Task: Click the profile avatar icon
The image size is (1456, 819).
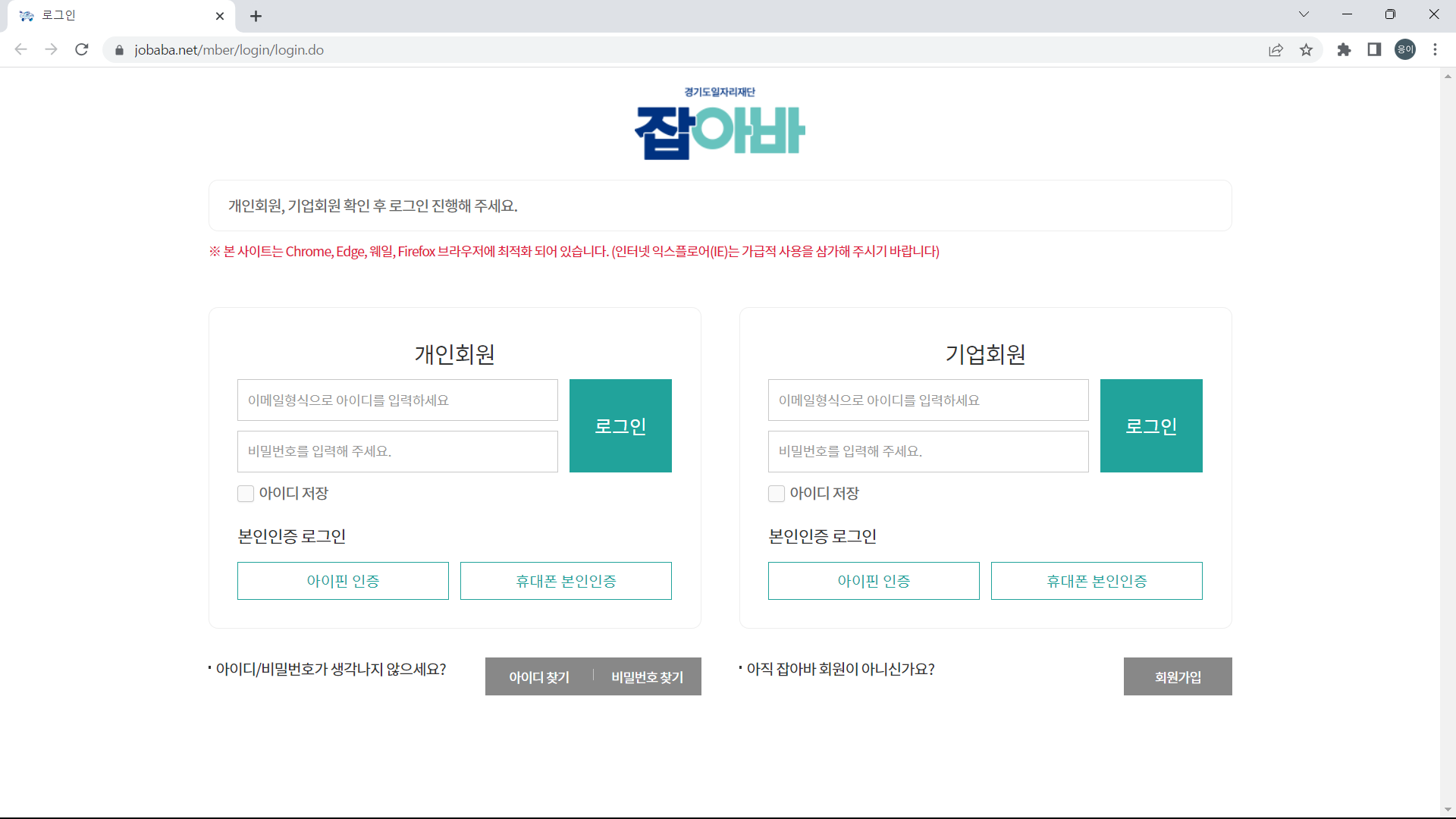Action: click(x=1404, y=49)
